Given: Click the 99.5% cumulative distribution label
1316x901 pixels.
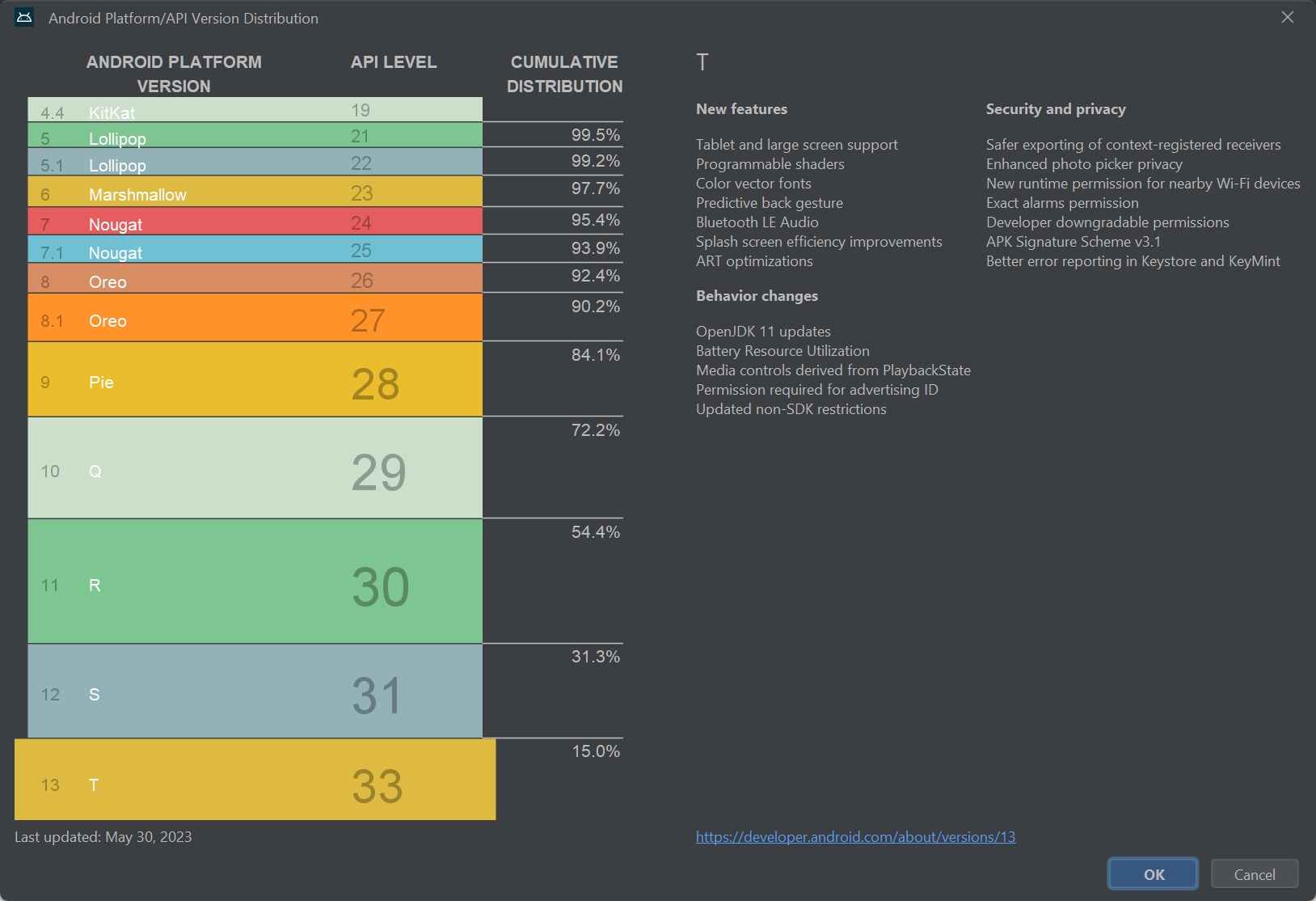Looking at the screenshot, I should 596,135.
